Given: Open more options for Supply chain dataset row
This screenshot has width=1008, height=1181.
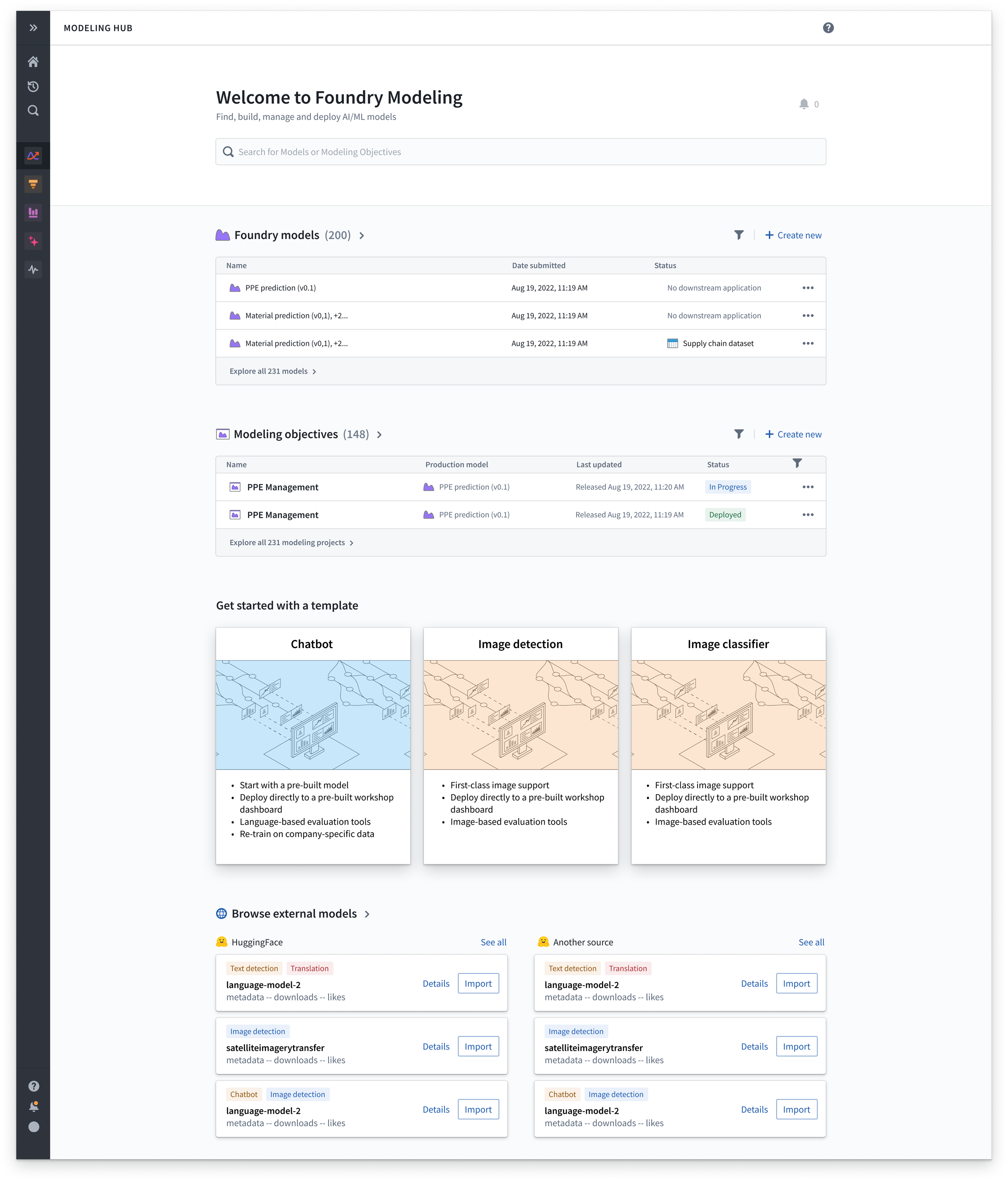Looking at the screenshot, I should tap(807, 343).
